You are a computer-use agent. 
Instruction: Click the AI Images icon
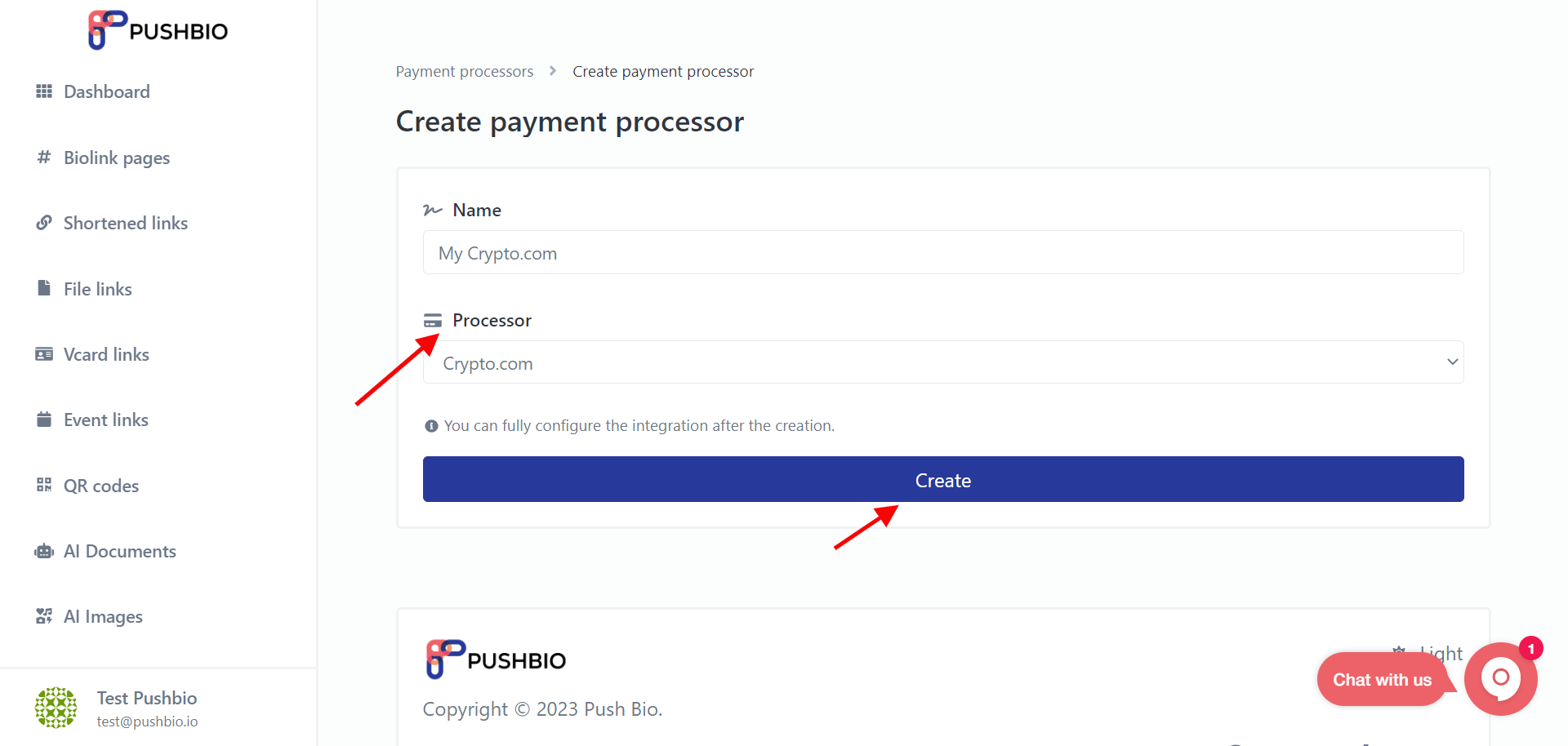coord(44,616)
